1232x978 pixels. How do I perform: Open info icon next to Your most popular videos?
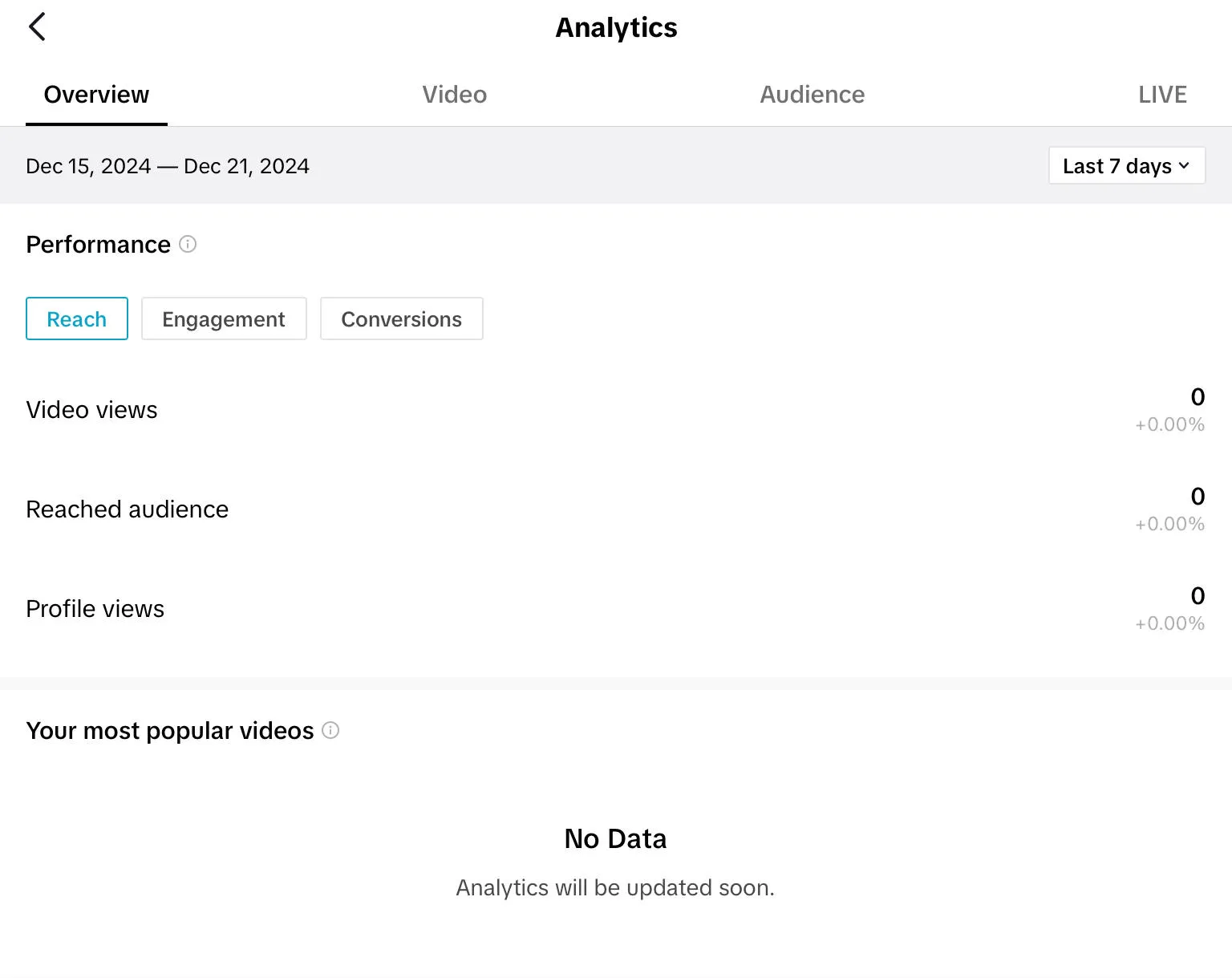point(330,730)
